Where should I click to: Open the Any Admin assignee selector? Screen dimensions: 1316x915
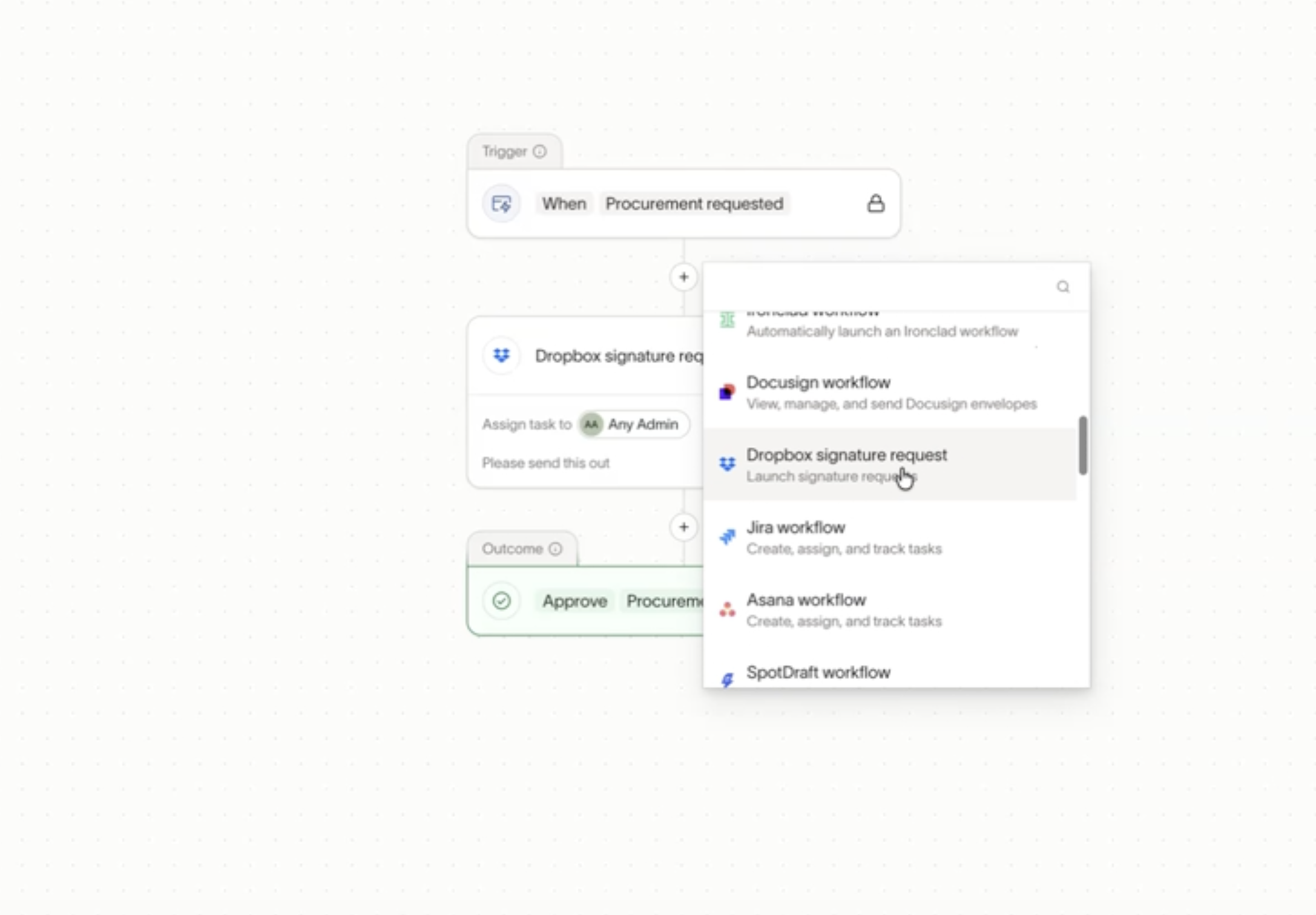pos(633,424)
